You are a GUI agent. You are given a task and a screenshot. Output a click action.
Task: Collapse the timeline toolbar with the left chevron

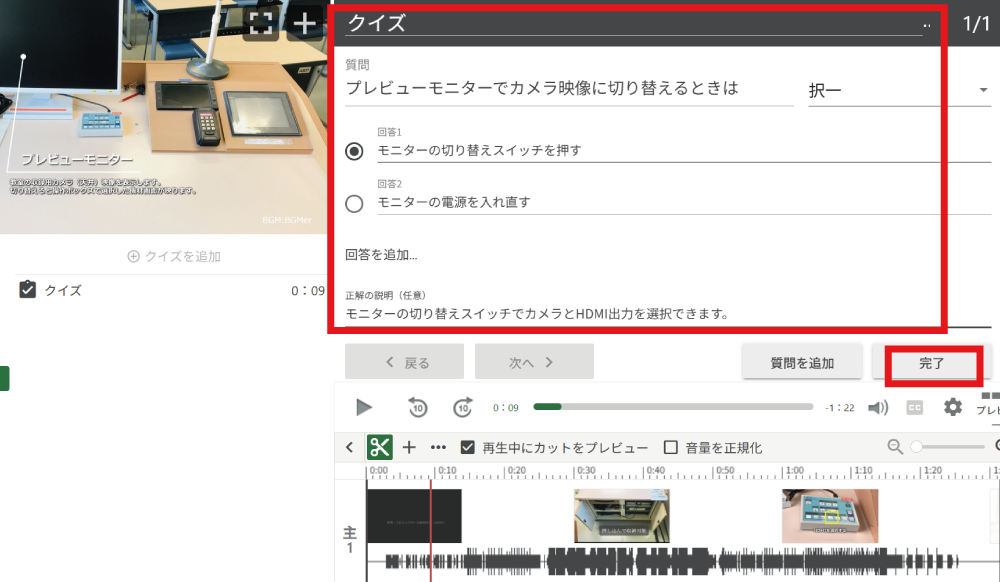tap(349, 447)
